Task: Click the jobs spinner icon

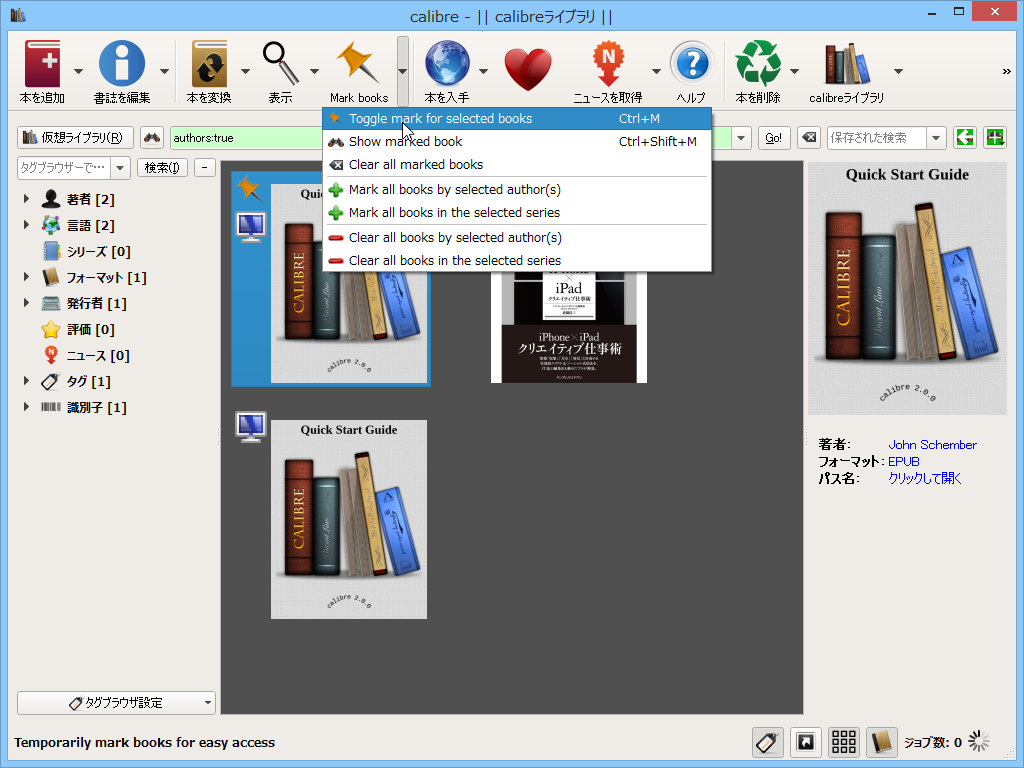Action: click(979, 741)
